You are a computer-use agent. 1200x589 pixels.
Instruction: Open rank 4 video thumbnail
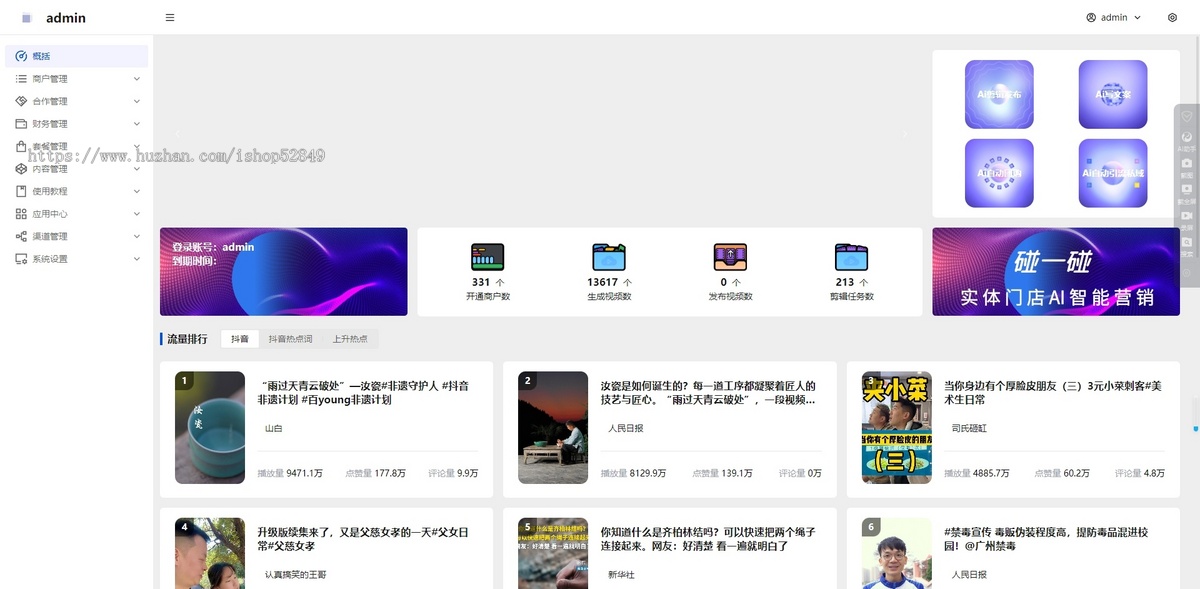tap(210, 553)
